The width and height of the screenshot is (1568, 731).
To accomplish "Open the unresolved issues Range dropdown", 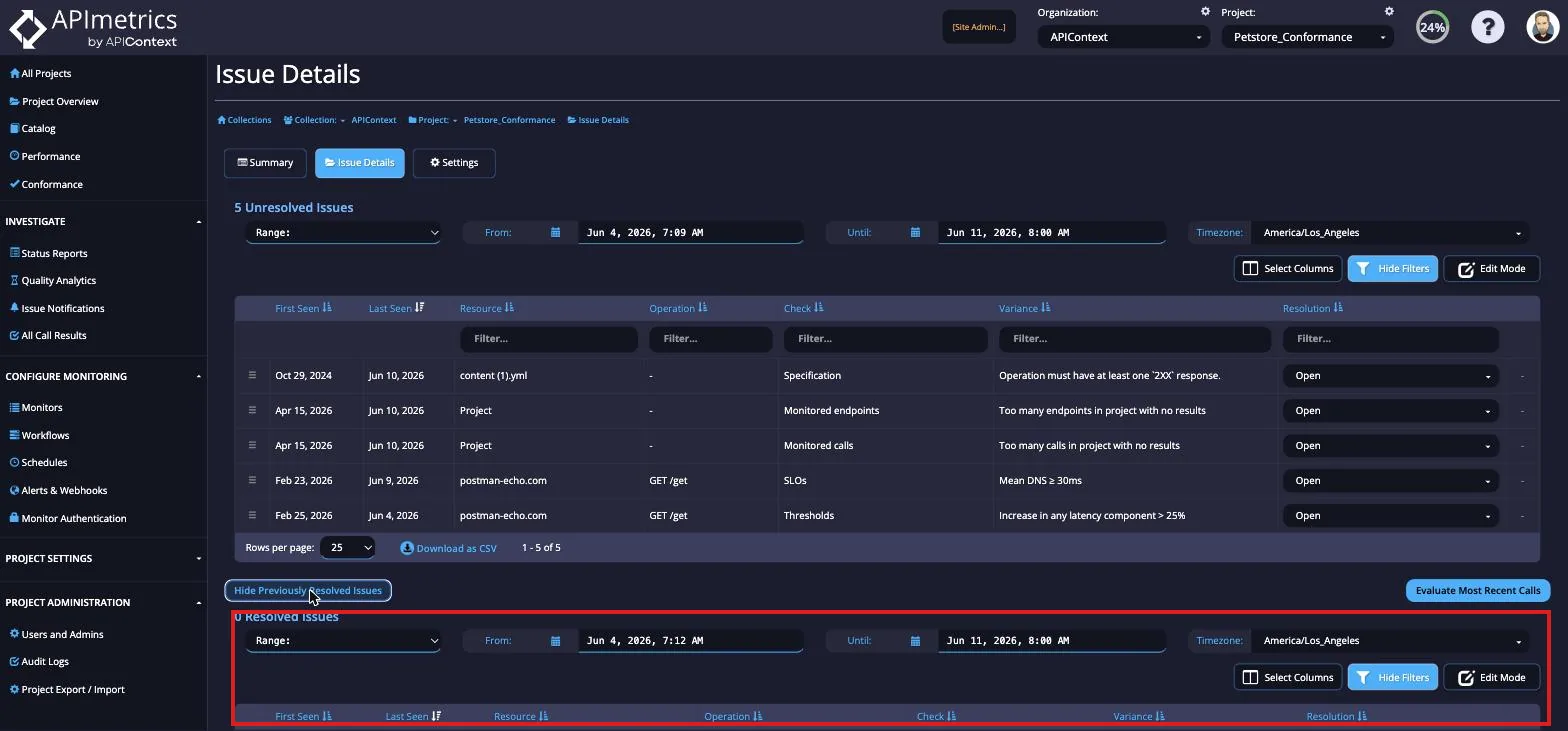I will click(343, 232).
